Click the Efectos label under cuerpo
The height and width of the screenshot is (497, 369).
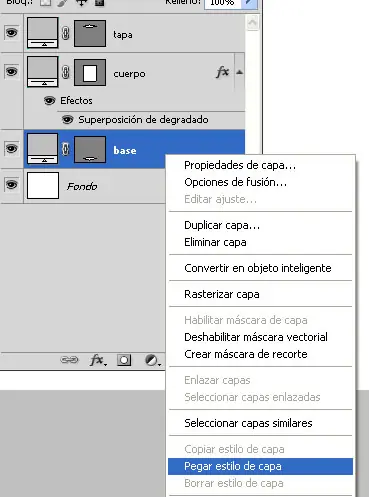click(76, 100)
